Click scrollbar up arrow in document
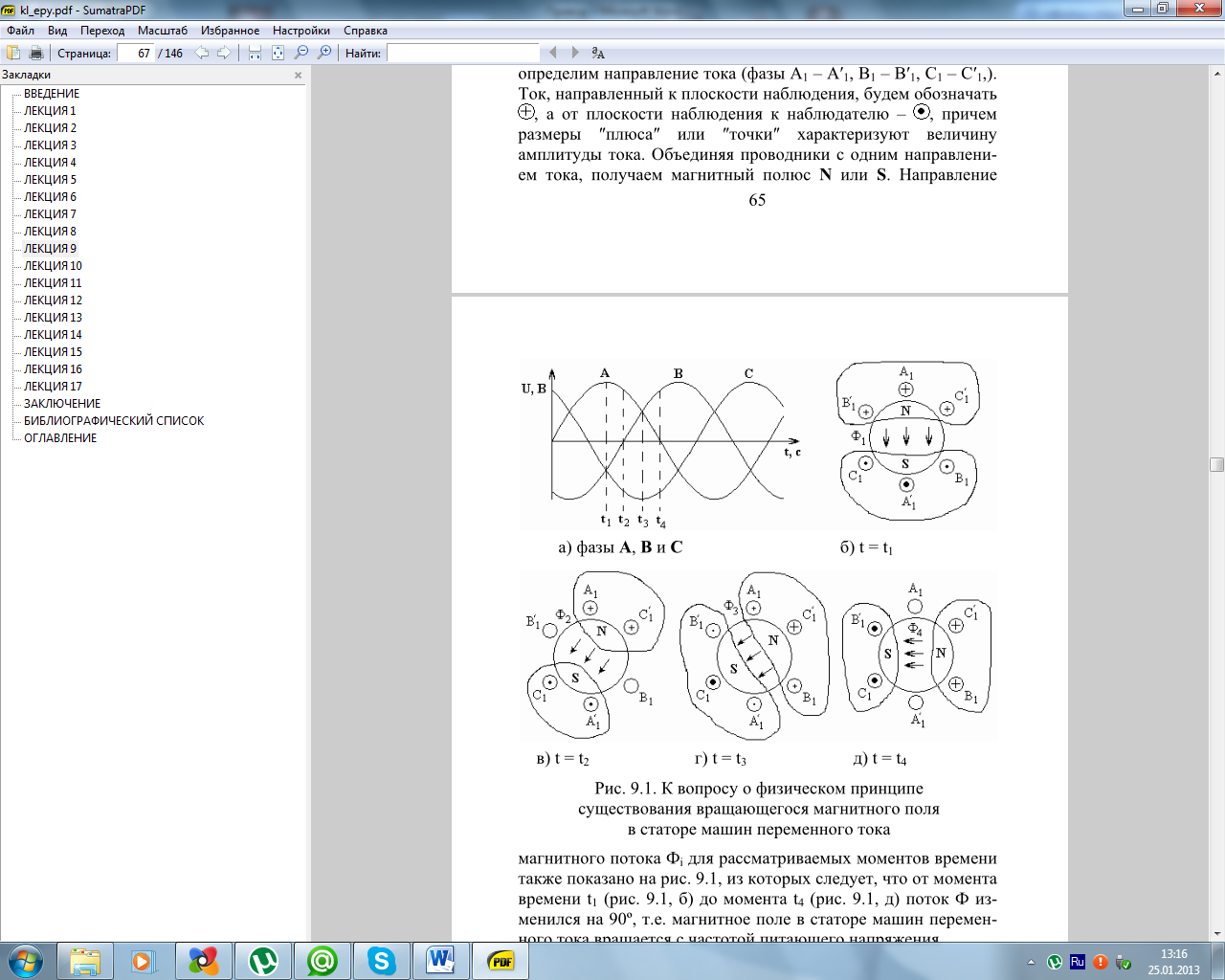Screen dimensions: 1225x980 pos(1216,73)
